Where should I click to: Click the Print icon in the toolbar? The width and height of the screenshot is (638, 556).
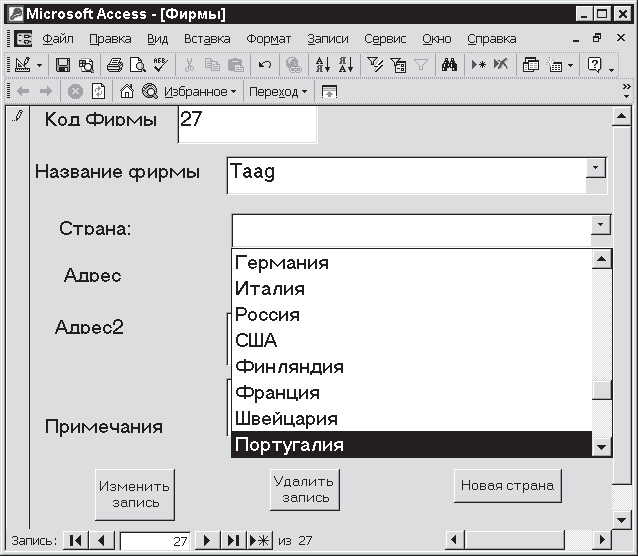115,65
